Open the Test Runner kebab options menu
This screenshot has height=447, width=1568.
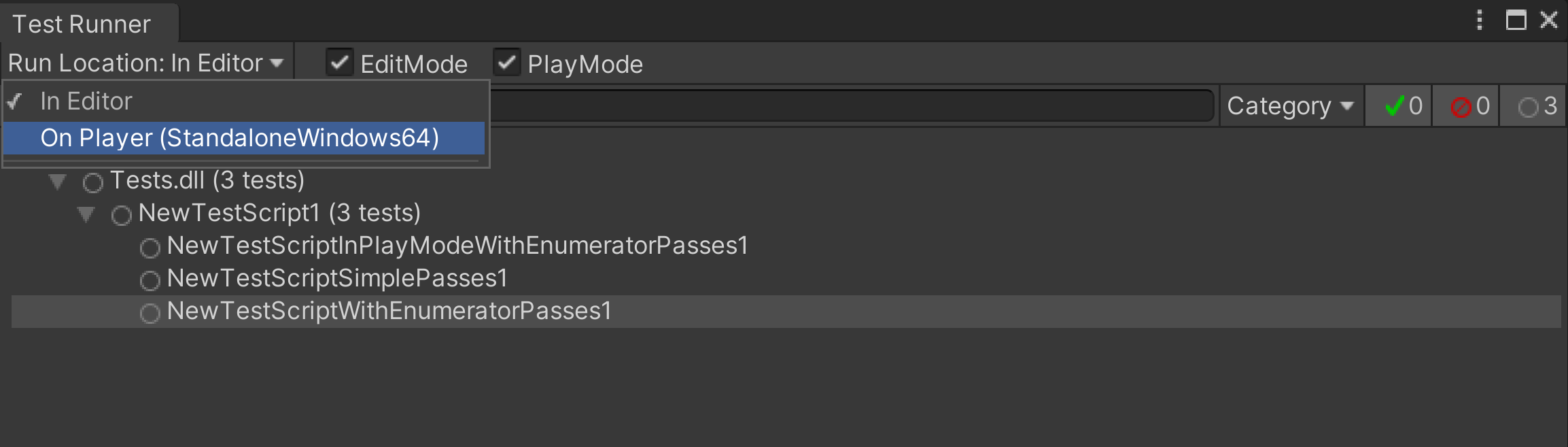(1479, 20)
